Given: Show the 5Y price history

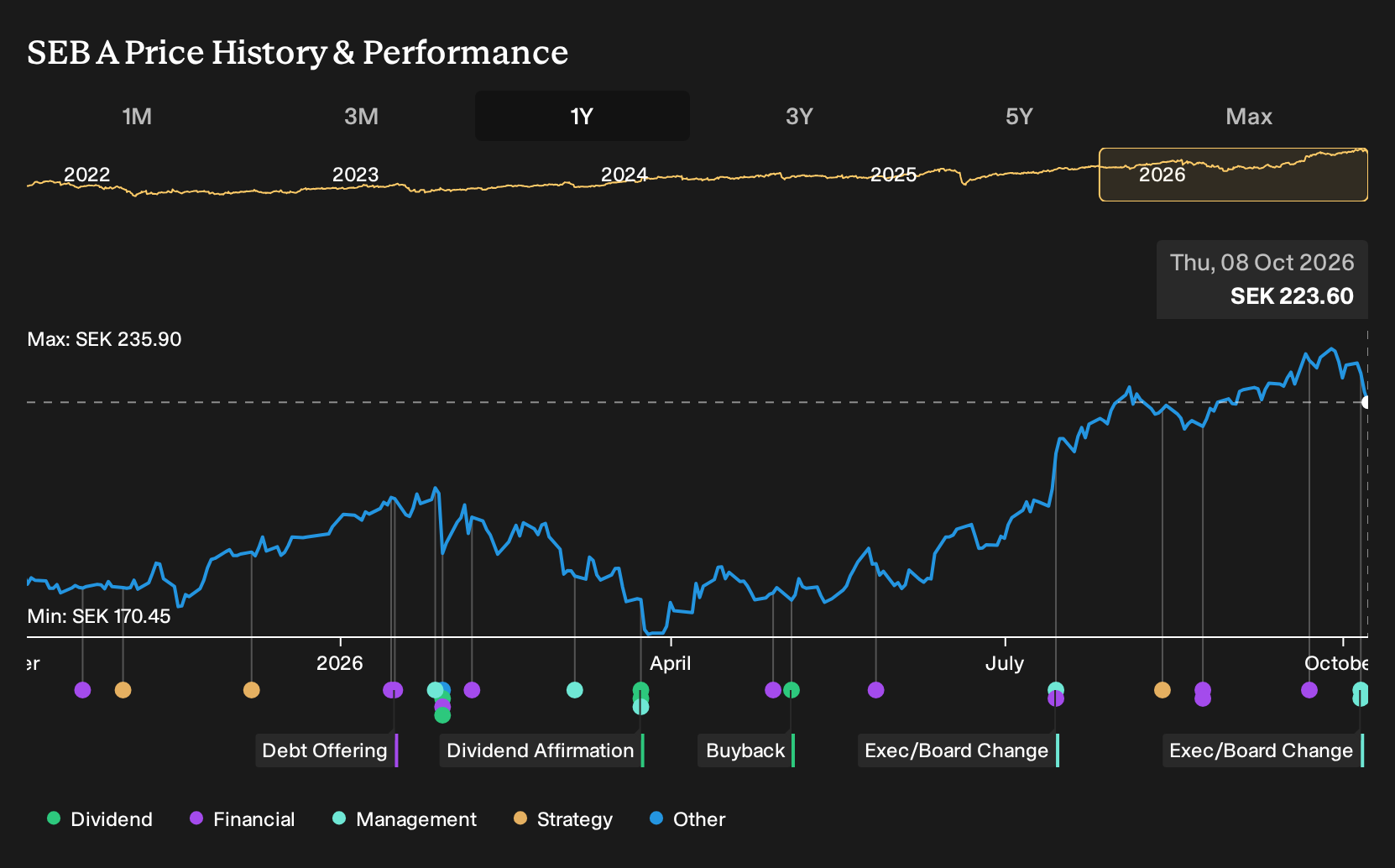Looking at the screenshot, I should pyautogui.click(x=1019, y=116).
